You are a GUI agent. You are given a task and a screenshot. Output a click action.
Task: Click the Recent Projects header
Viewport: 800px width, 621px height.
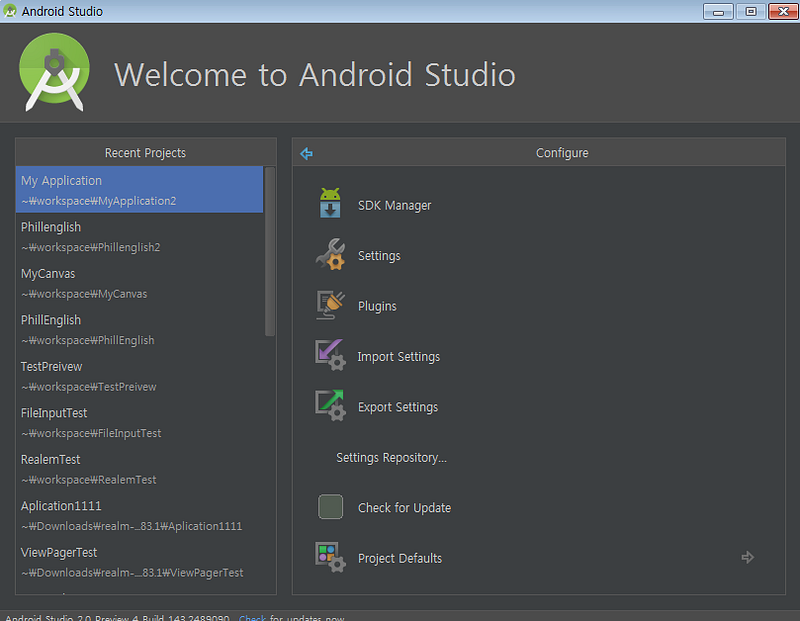coord(145,153)
